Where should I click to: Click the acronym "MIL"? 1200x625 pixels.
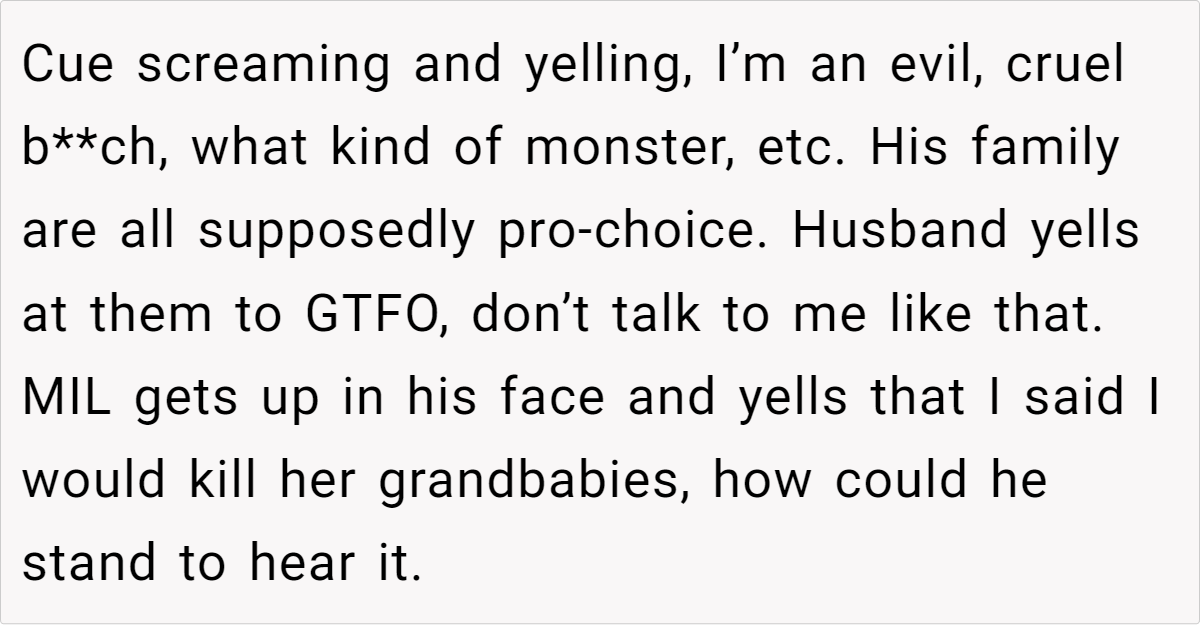click(x=66, y=398)
